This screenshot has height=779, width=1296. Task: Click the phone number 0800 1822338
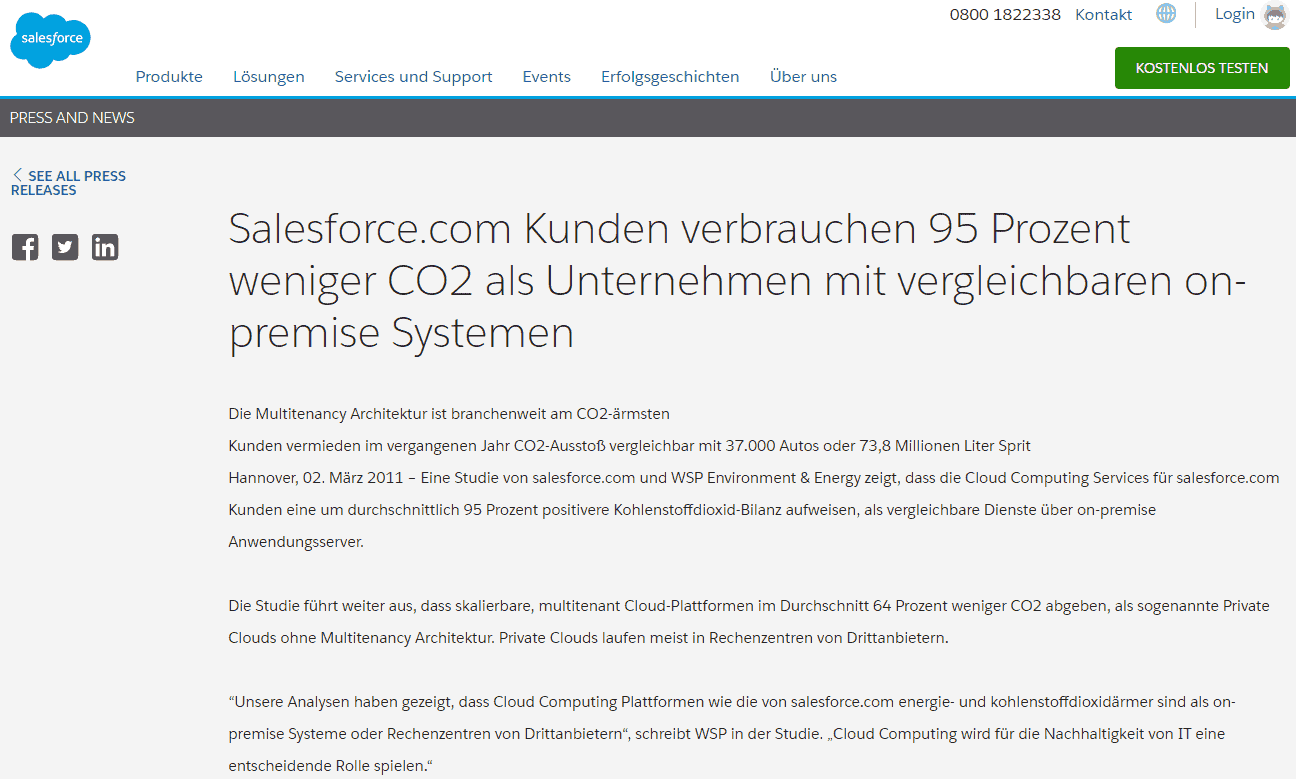click(1005, 15)
